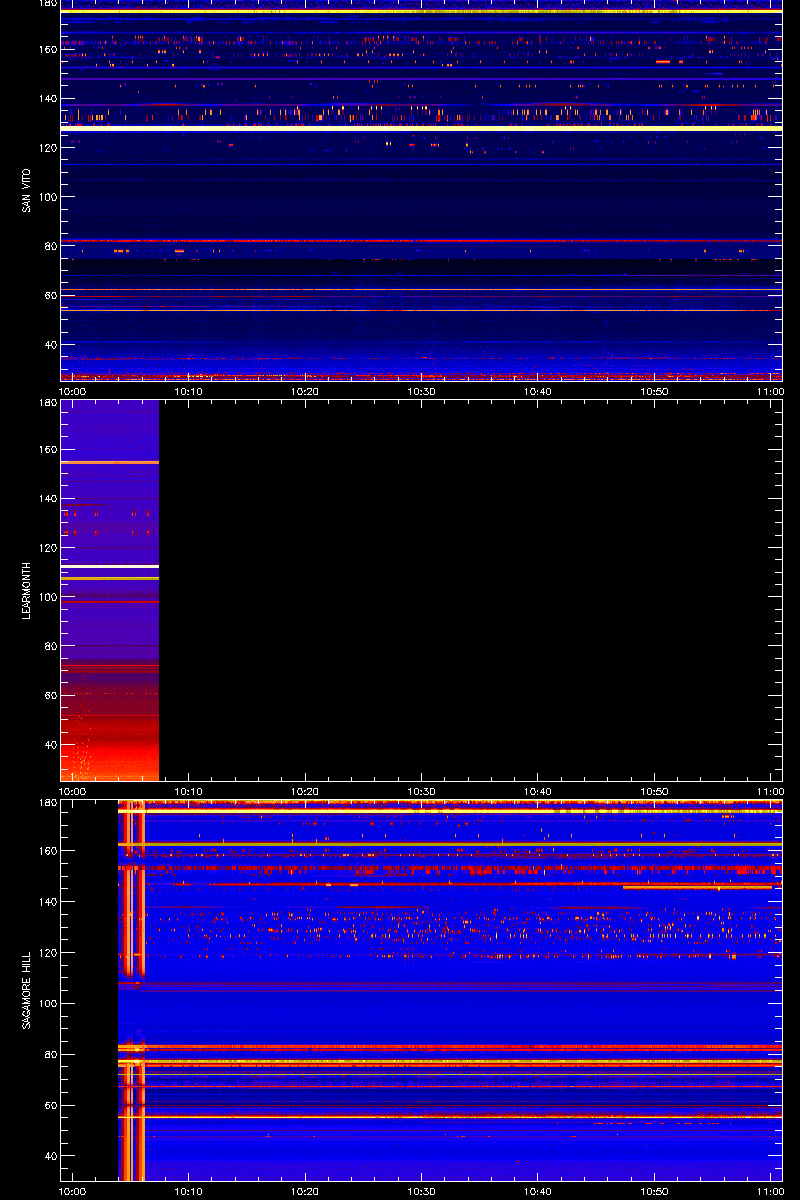
Task: Pick 140 on Sagamore Hill frequency axis
Action: click(46, 902)
